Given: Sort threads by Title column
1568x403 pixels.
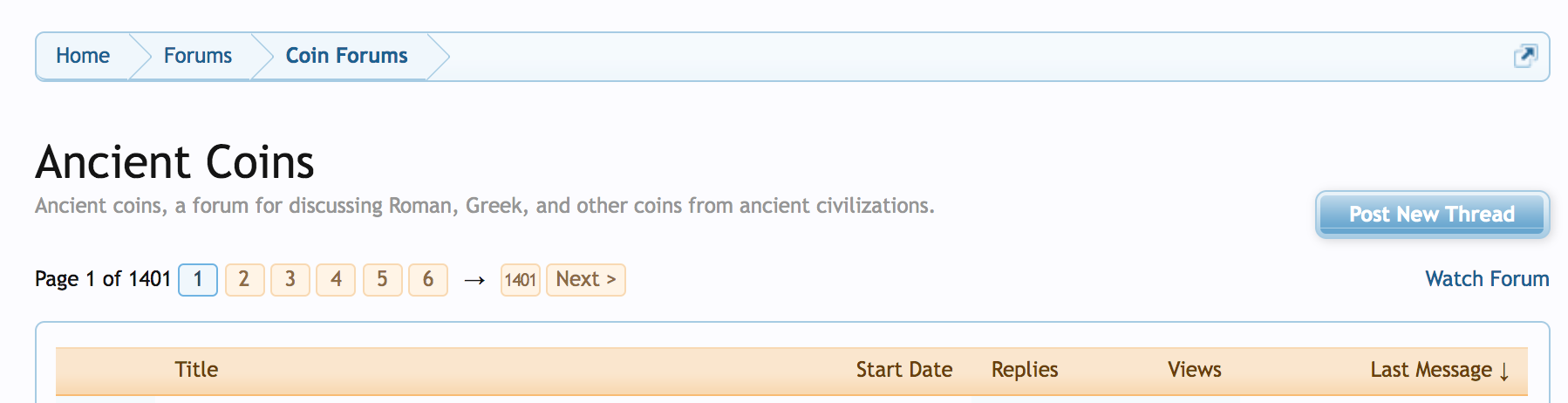Looking at the screenshot, I should click(x=196, y=370).
